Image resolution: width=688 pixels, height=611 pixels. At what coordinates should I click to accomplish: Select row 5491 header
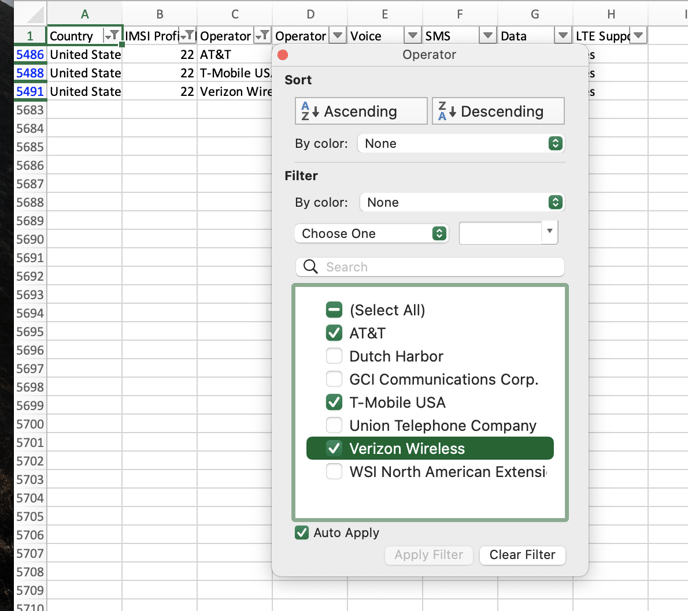(30, 91)
